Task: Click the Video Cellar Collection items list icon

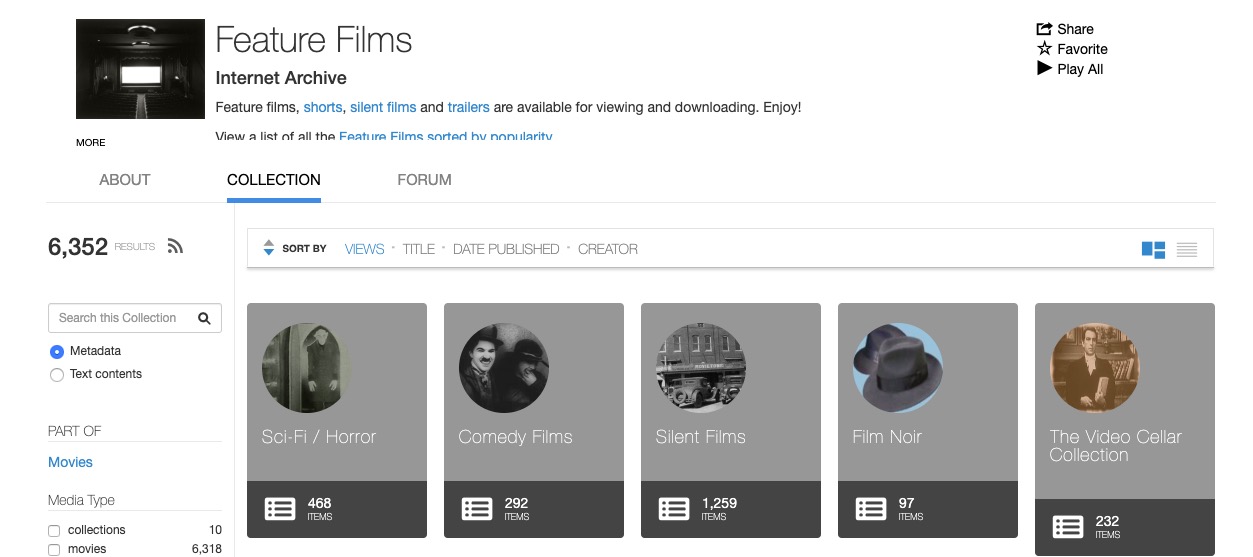Action: 1068,527
